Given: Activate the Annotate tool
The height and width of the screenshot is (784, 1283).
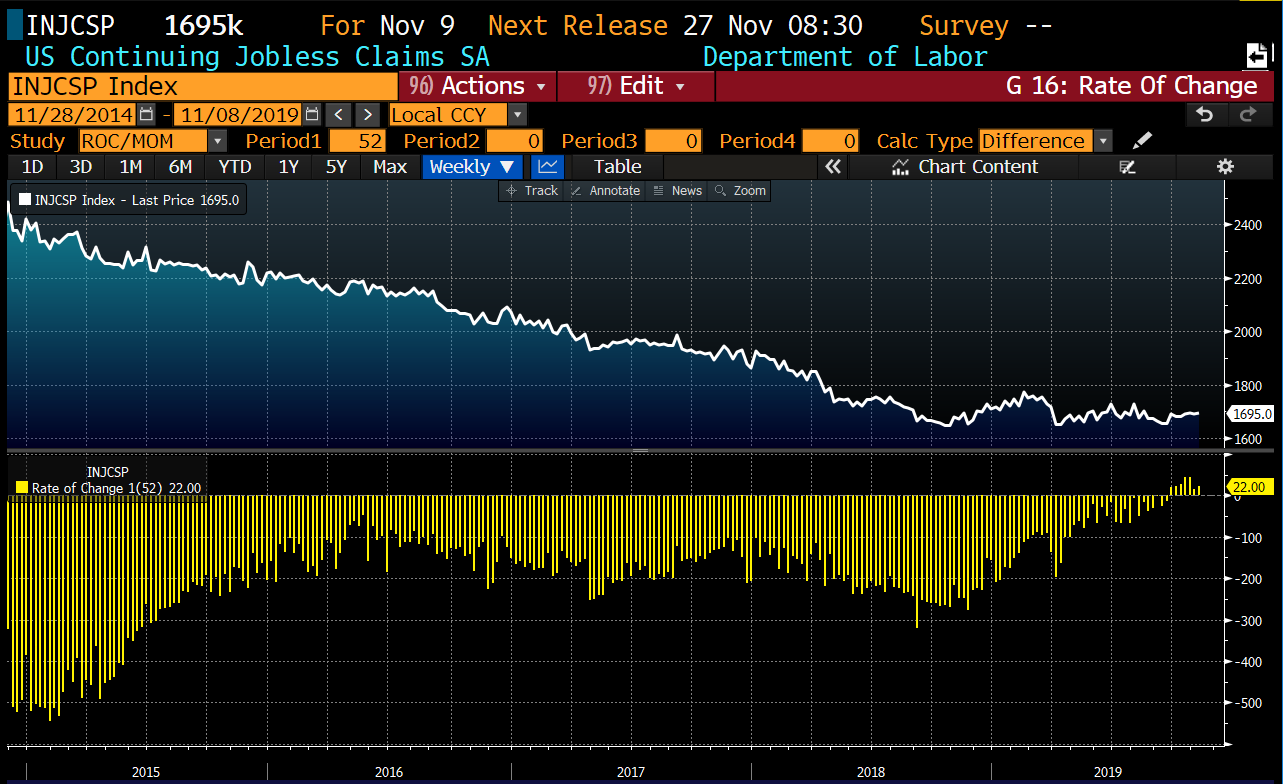Looking at the screenshot, I should 605,190.
